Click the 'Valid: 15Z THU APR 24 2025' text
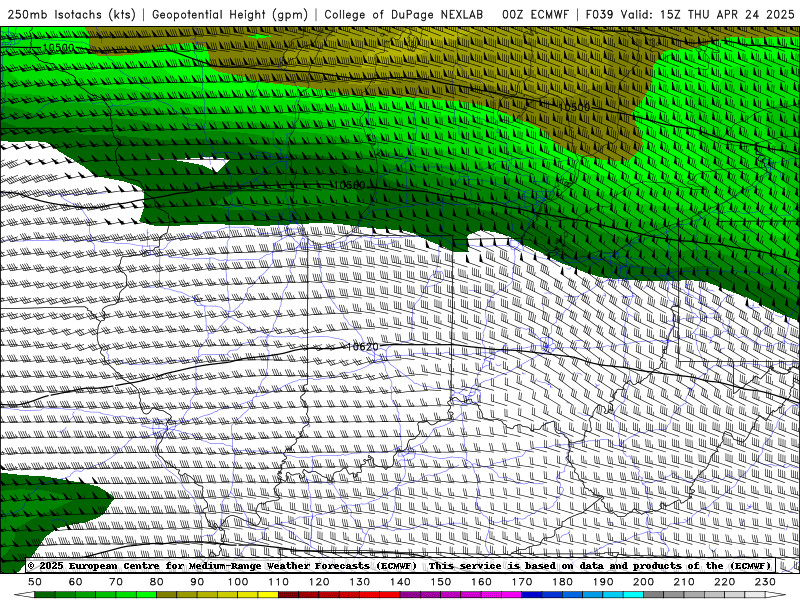Viewport: 800px width, 600px height. pos(708,14)
